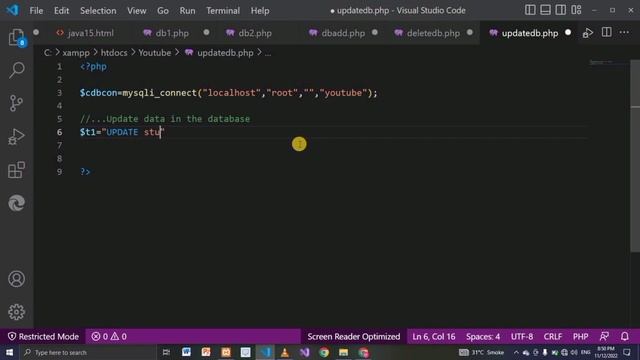Screen dimensions: 640x360
Task: Split the editor to the right
Action: tap(607, 33)
